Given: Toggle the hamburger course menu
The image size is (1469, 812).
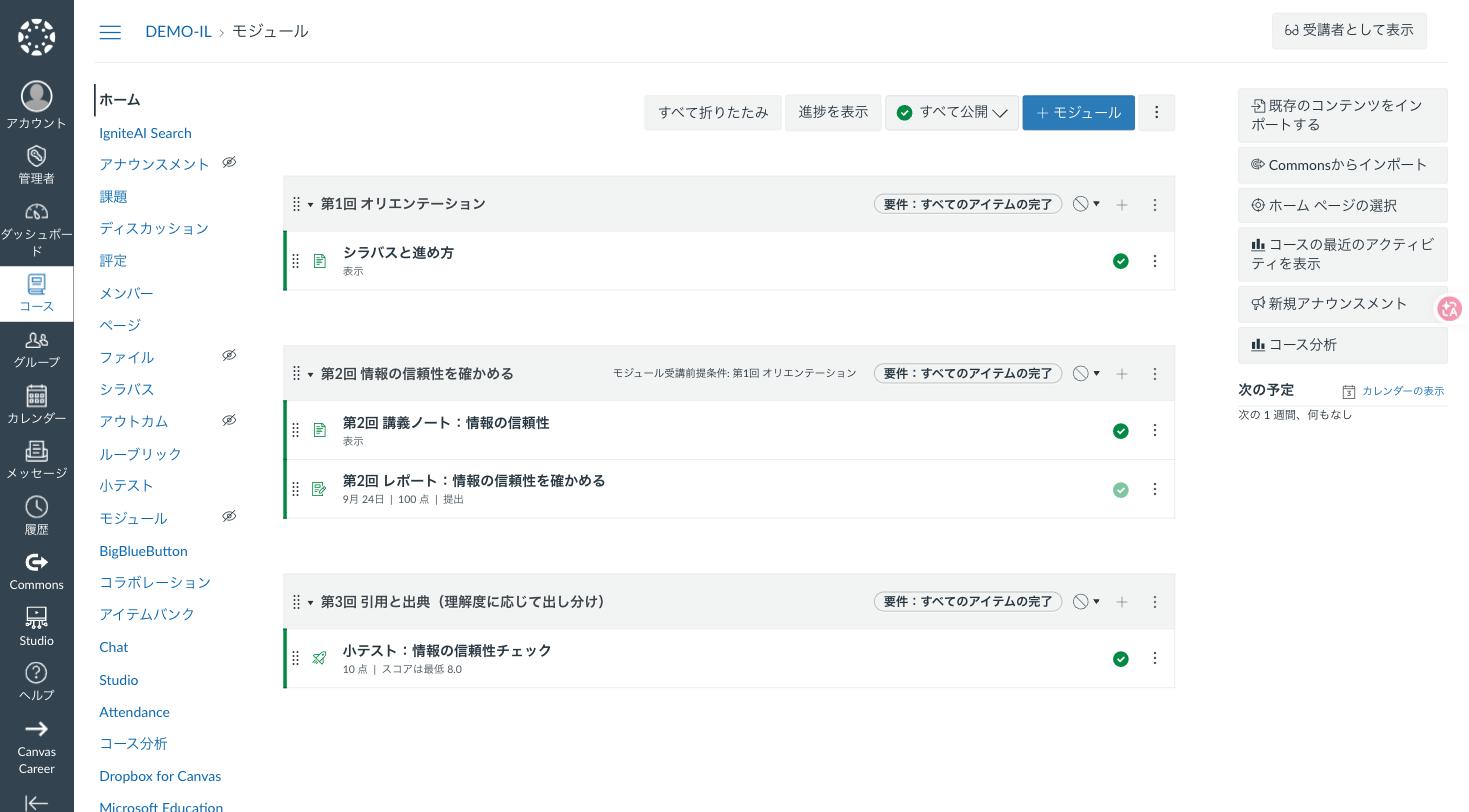Looking at the screenshot, I should (x=110, y=32).
